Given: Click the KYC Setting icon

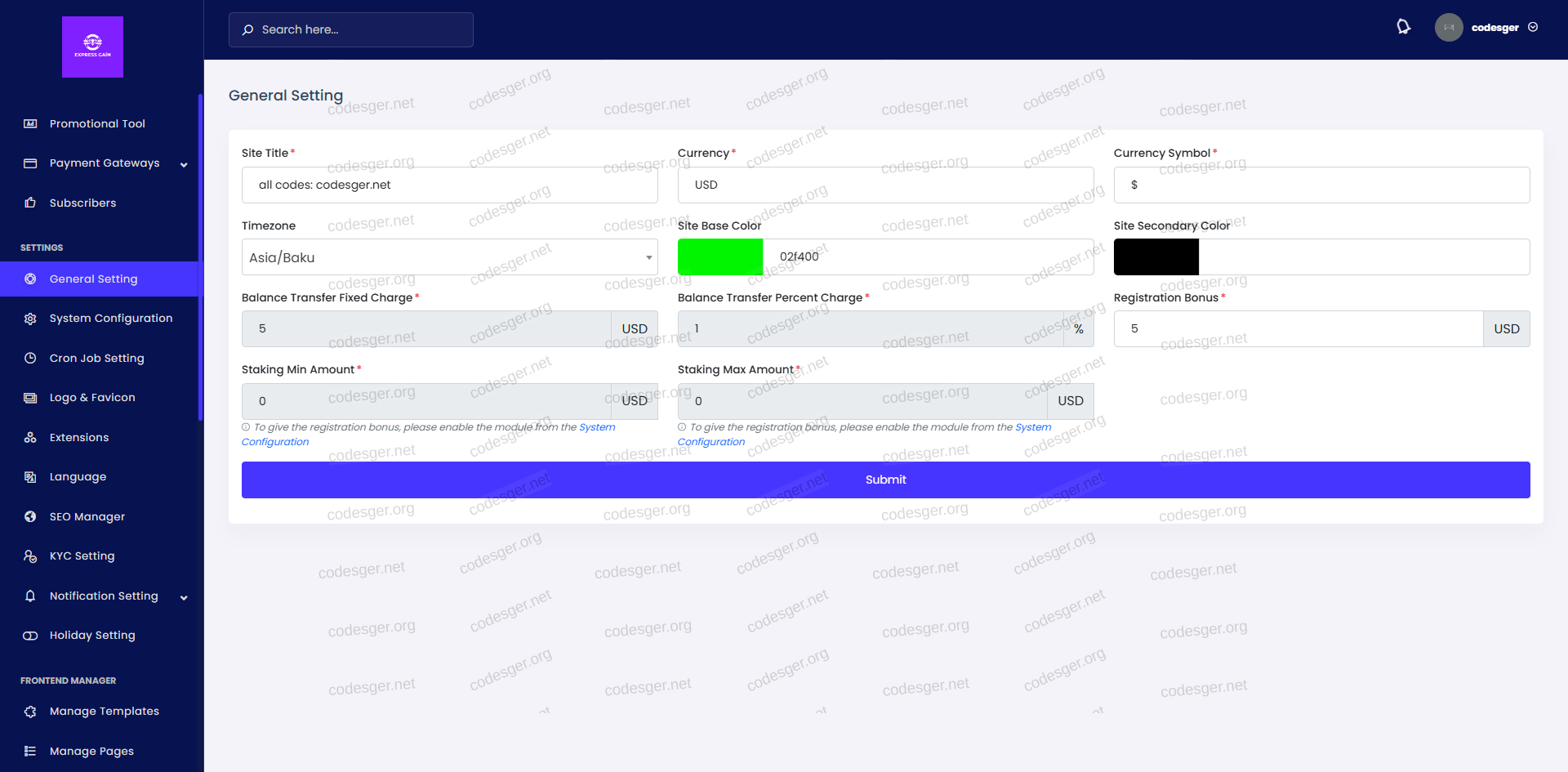Looking at the screenshot, I should pyautogui.click(x=30, y=556).
